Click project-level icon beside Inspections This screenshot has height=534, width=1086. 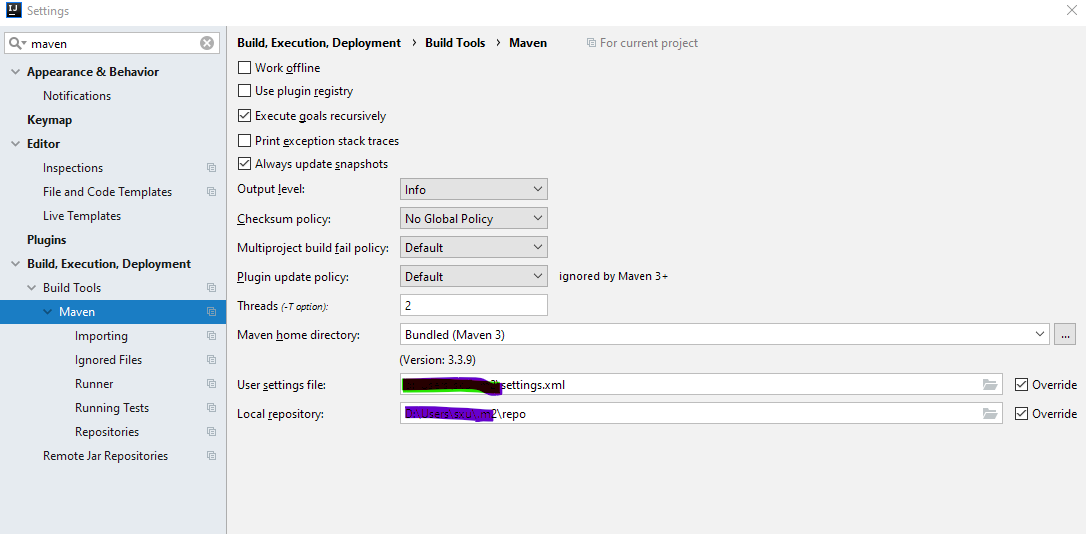(x=211, y=168)
